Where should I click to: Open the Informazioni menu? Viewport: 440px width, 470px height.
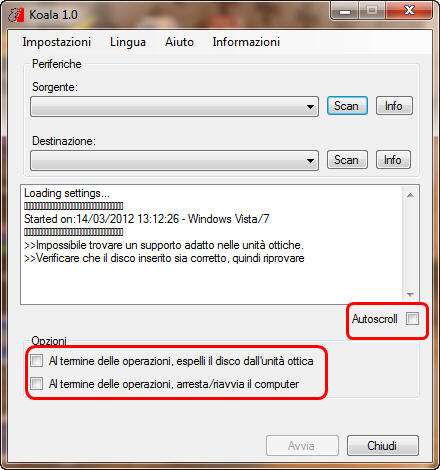pyautogui.click(x=246, y=42)
